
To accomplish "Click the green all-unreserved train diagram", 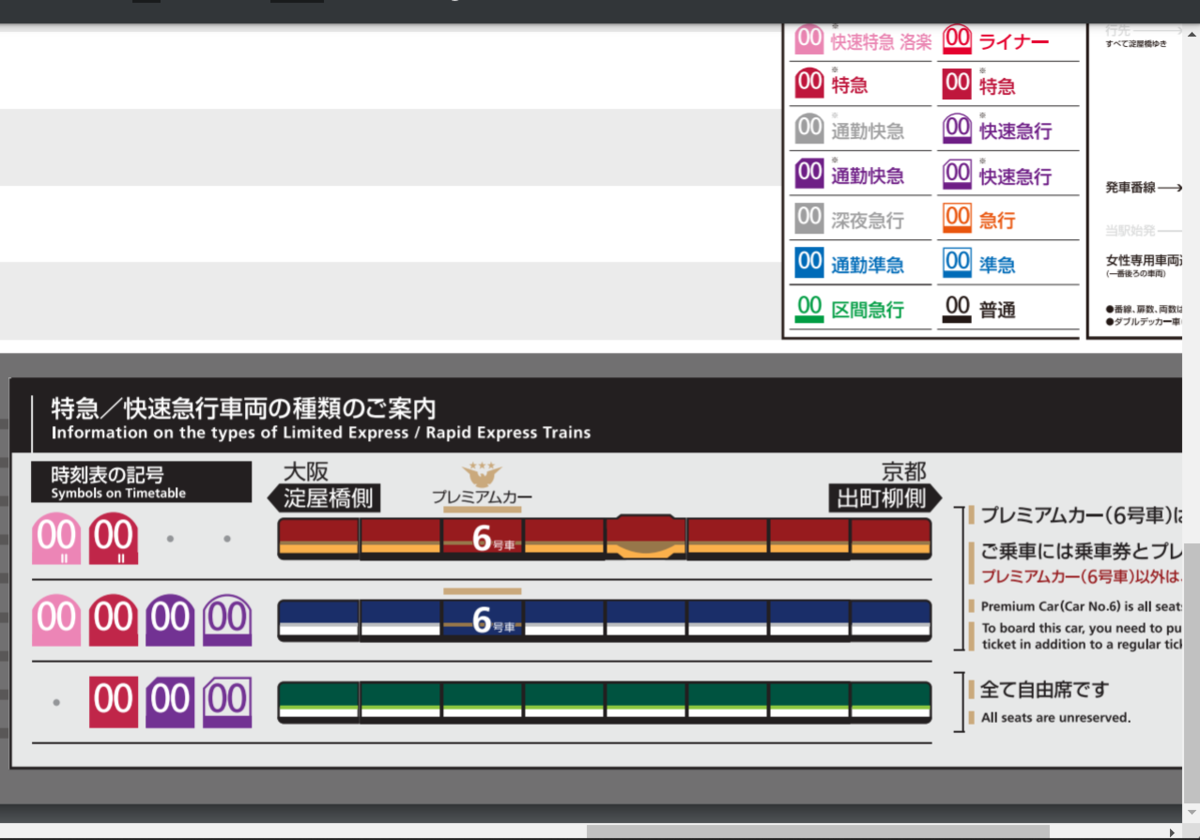I will click(x=604, y=702).
